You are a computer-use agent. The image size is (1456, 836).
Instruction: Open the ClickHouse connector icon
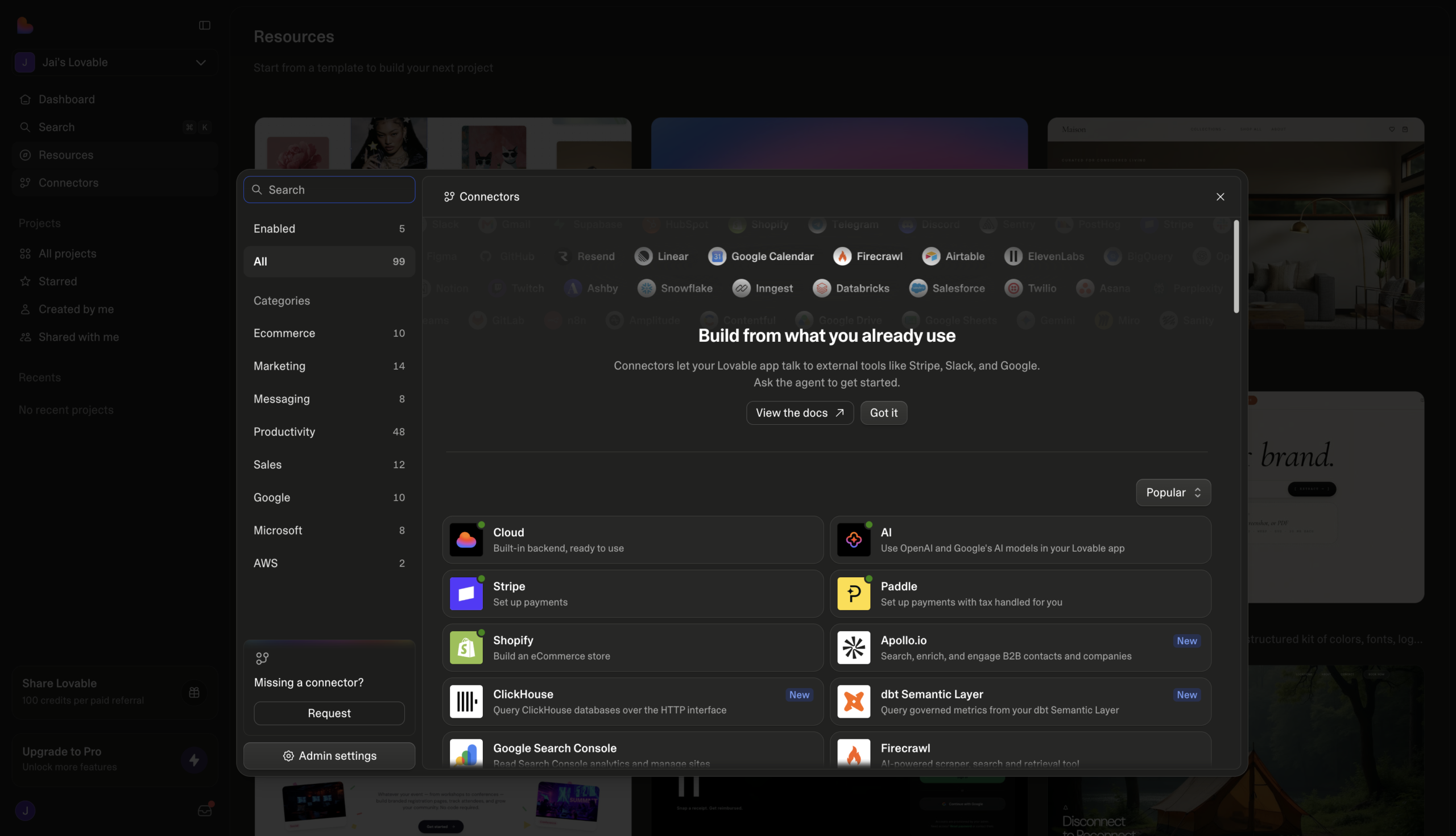(466, 702)
